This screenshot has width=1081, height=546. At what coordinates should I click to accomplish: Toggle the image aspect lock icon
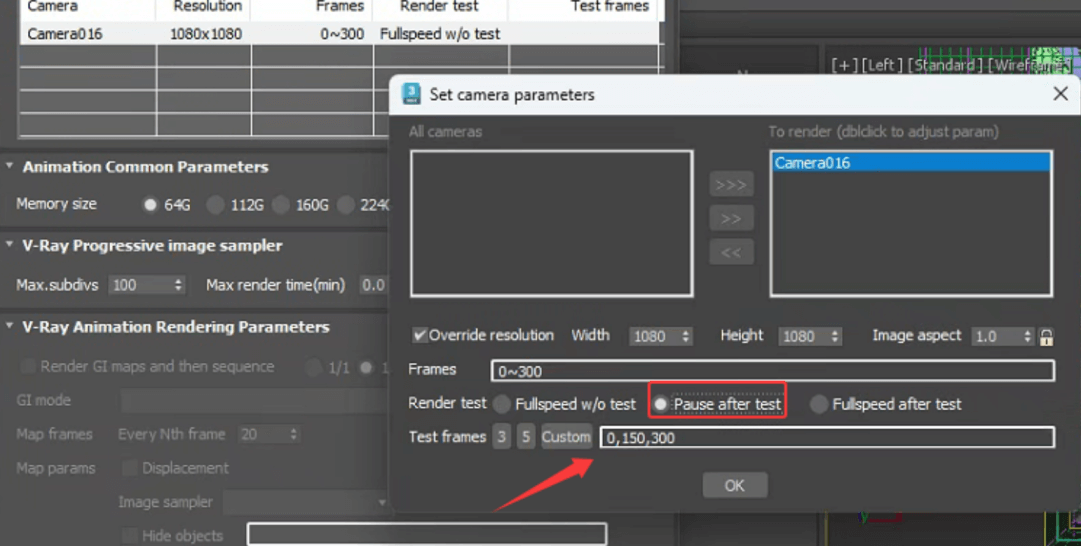(1046, 336)
